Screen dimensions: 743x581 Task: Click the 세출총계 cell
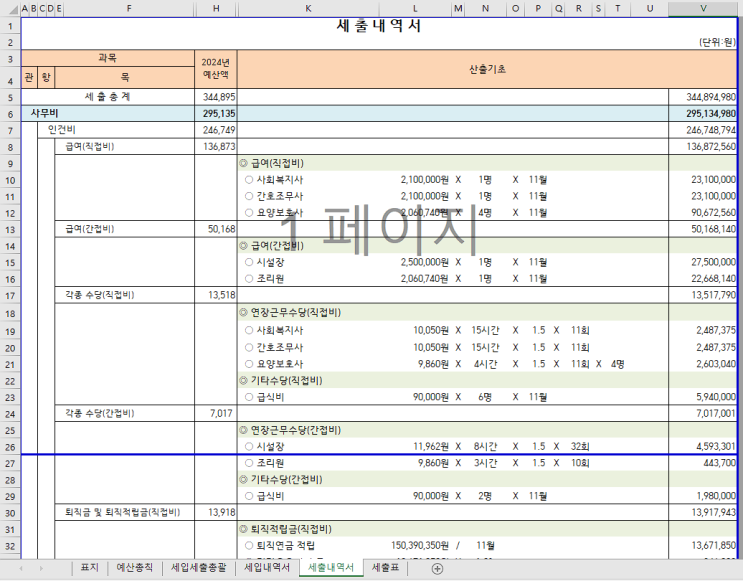coord(108,97)
